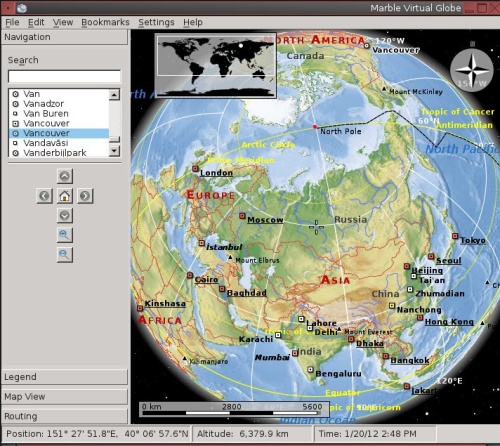The height and width of the screenshot is (446, 500).
Task: Click the results list scroll up arrow
Action: (114, 95)
